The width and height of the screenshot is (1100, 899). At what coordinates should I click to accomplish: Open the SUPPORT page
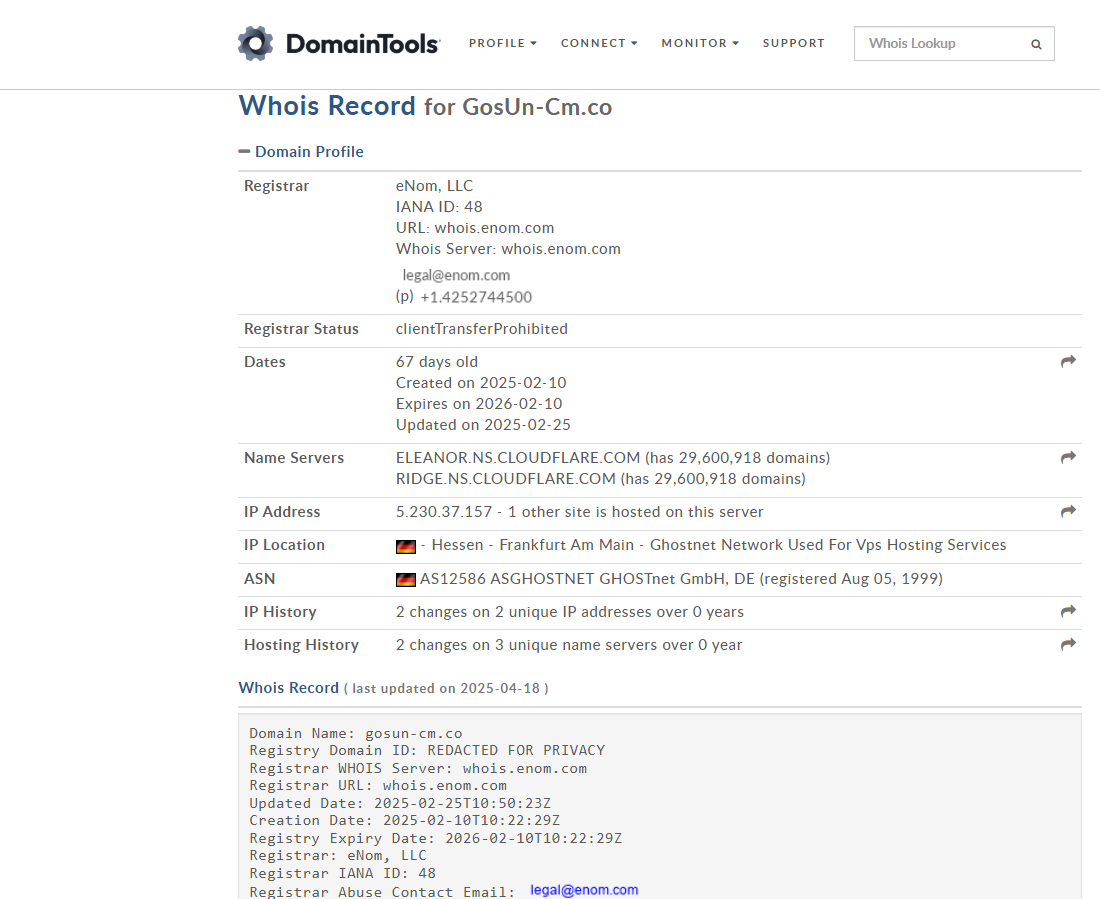793,43
